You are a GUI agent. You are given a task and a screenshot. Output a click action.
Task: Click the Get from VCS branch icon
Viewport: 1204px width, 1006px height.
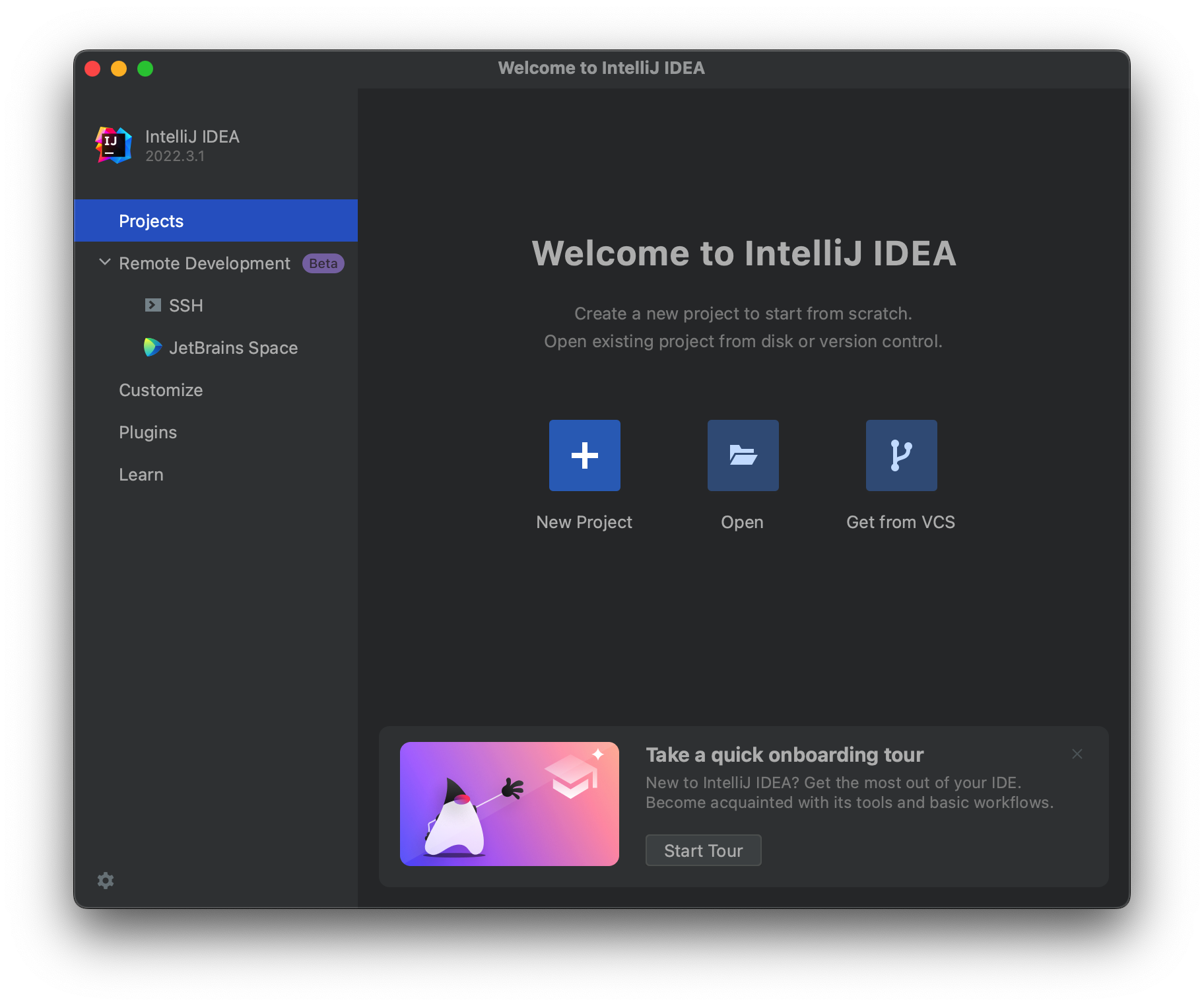(901, 455)
